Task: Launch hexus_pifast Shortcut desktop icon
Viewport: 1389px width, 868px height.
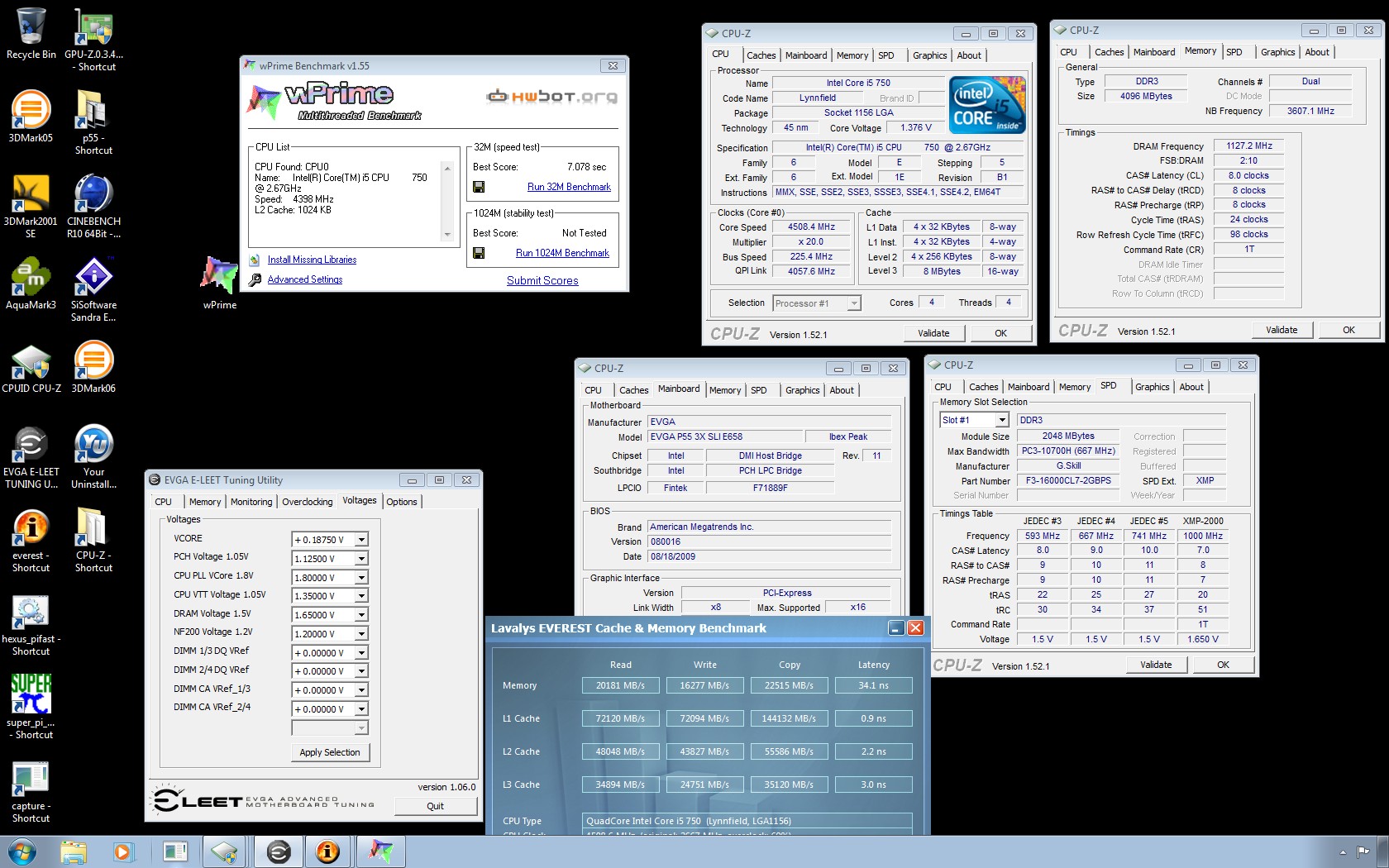Action: pyautogui.click(x=31, y=624)
